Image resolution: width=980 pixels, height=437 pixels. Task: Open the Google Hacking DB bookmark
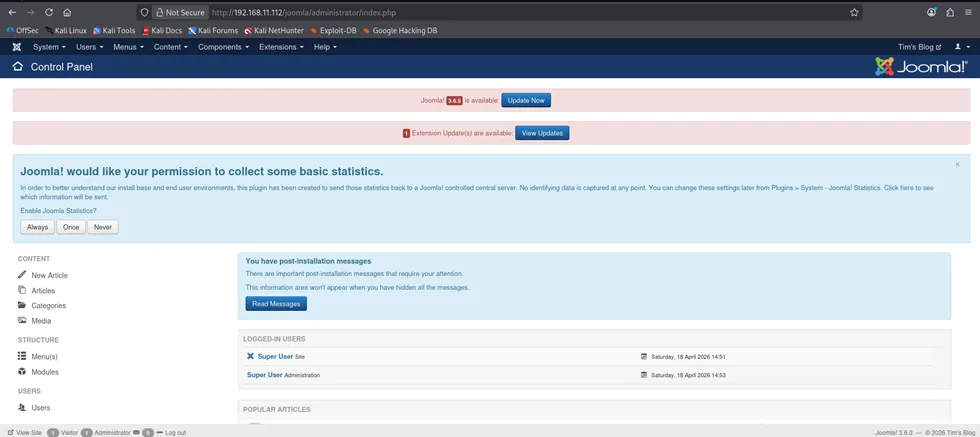click(x=400, y=30)
